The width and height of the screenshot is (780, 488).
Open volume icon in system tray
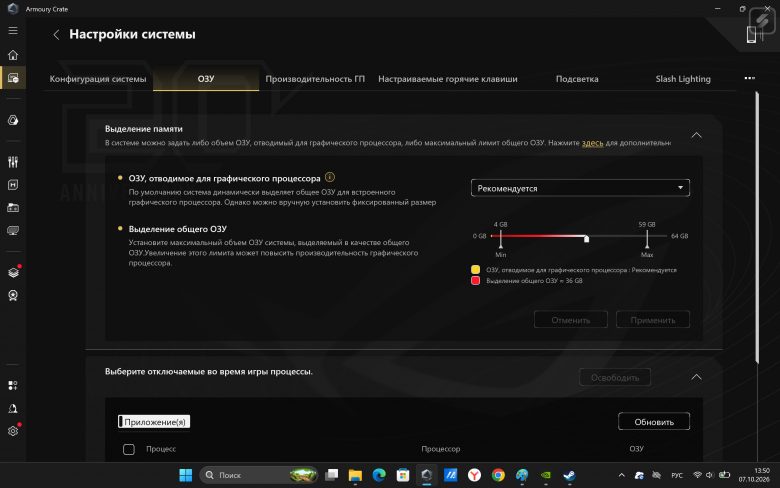(x=709, y=475)
